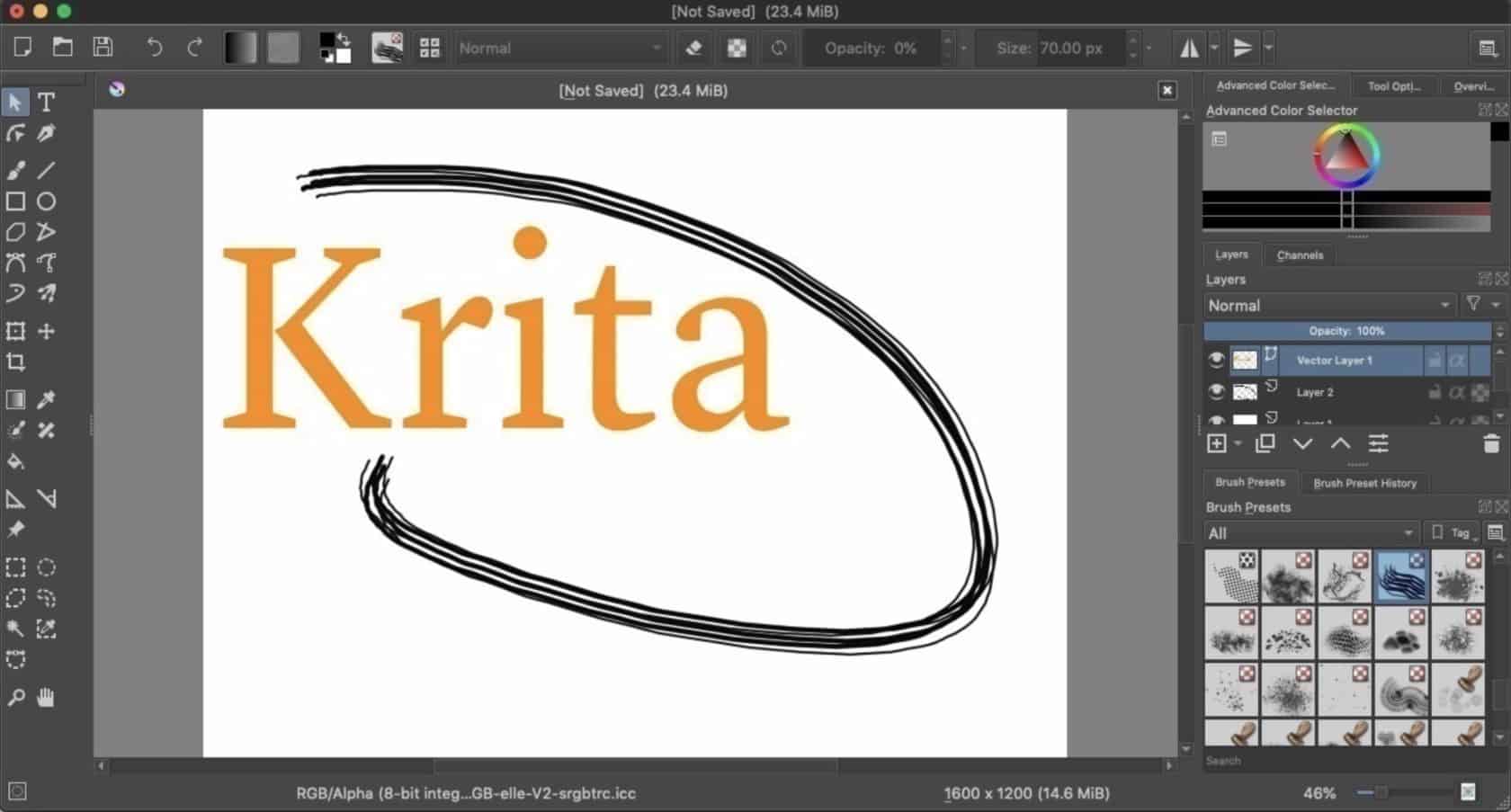Image resolution: width=1511 pixels, height=812 pixels.
Task: Duplicate the selected layer
Action: 1265,443
